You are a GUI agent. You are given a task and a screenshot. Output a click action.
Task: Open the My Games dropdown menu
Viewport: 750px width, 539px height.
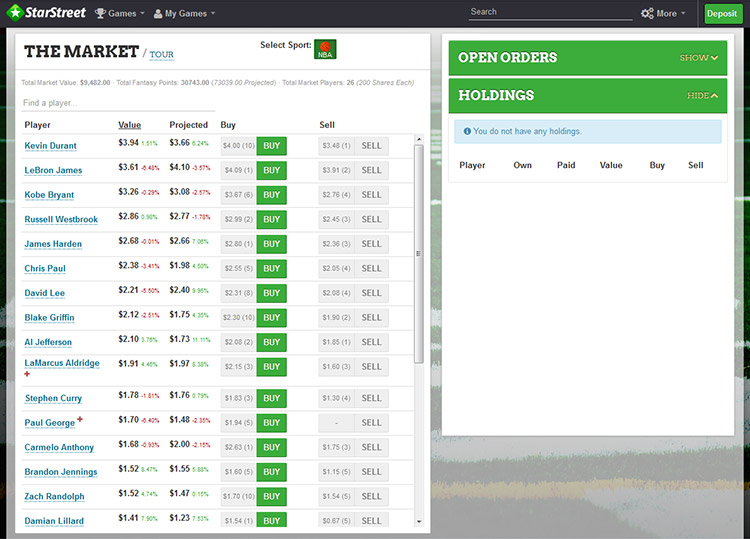(184, 13)
